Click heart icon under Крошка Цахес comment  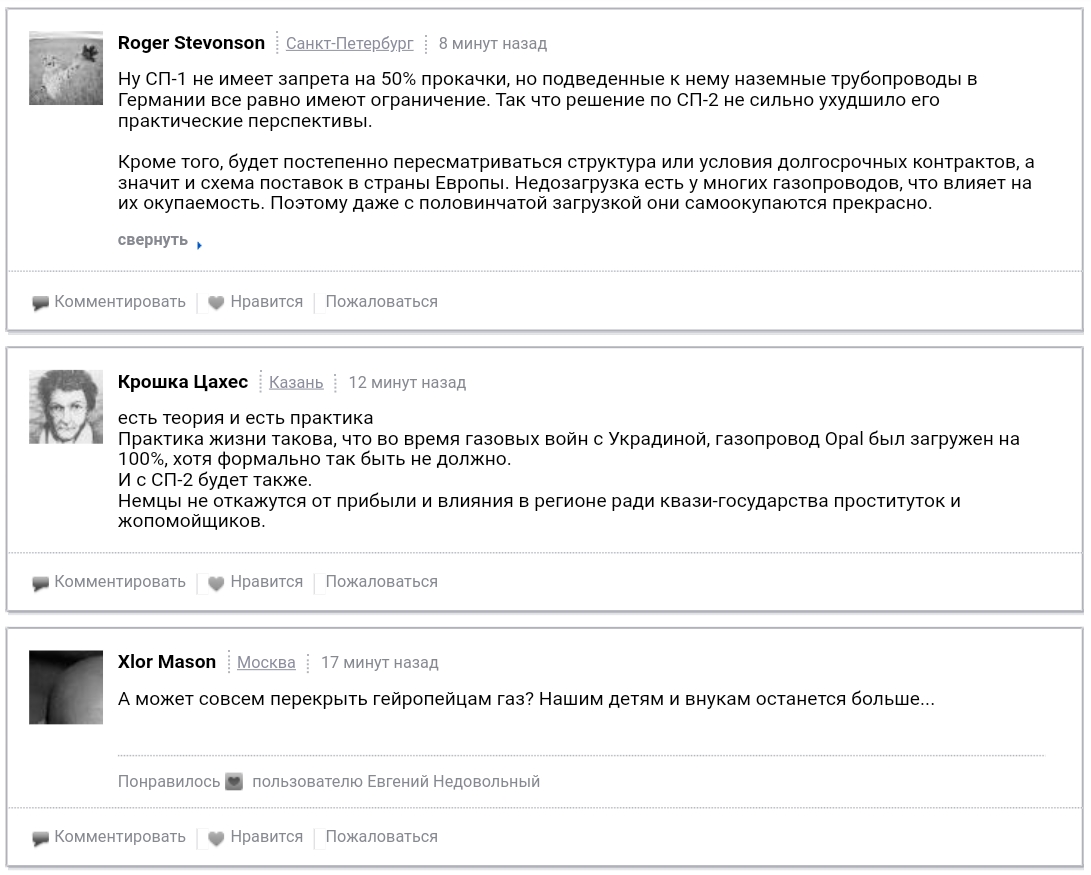pyautogui.click(x=216, y=583)
